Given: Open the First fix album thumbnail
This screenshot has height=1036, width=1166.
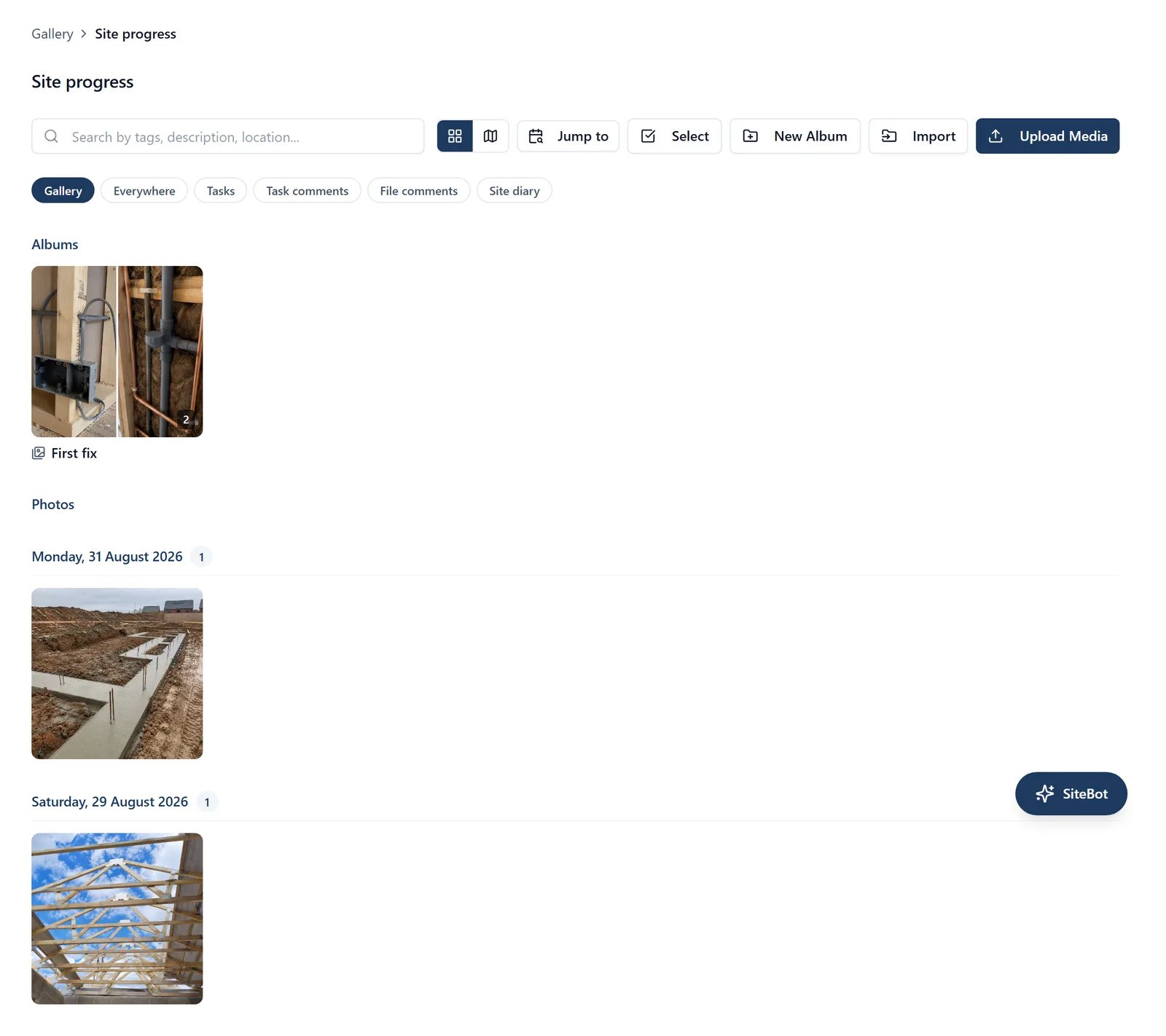Looking at the screenshot, I should click(117, 351).
